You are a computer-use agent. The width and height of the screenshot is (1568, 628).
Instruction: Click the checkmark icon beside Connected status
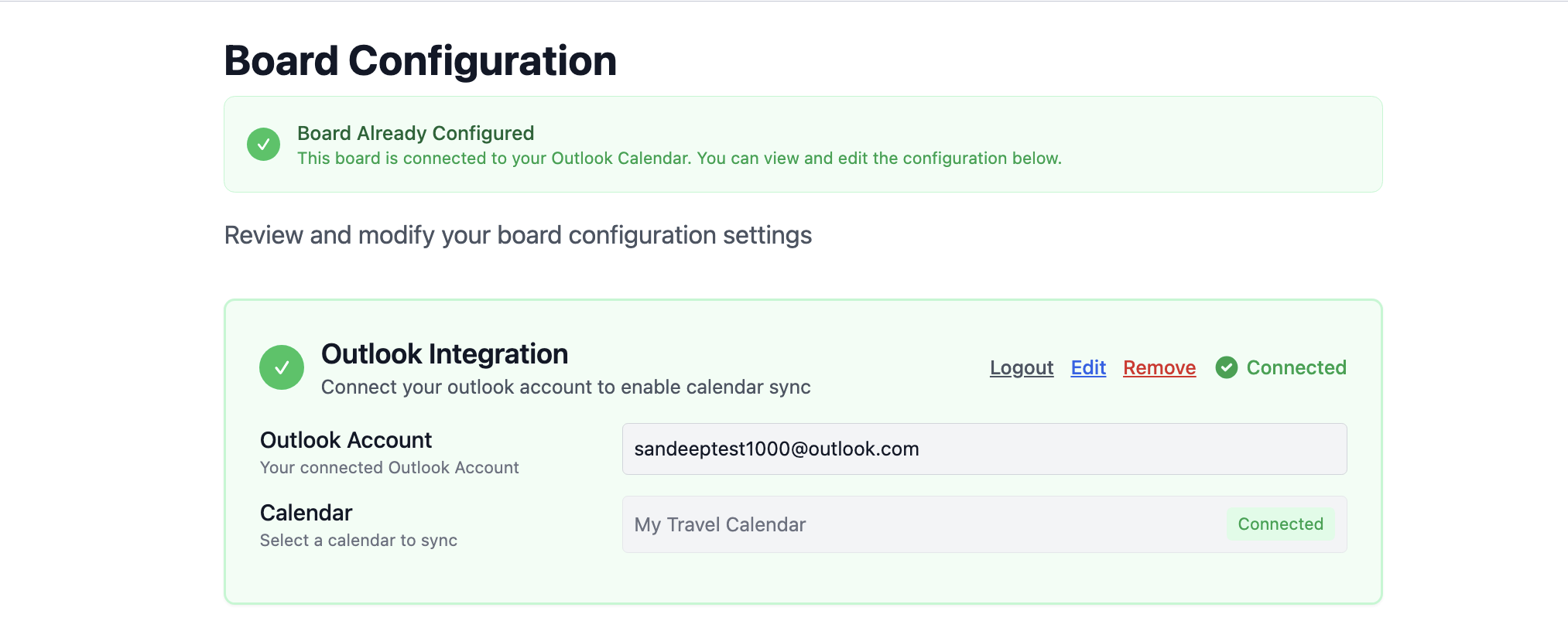click(1227, 367)
